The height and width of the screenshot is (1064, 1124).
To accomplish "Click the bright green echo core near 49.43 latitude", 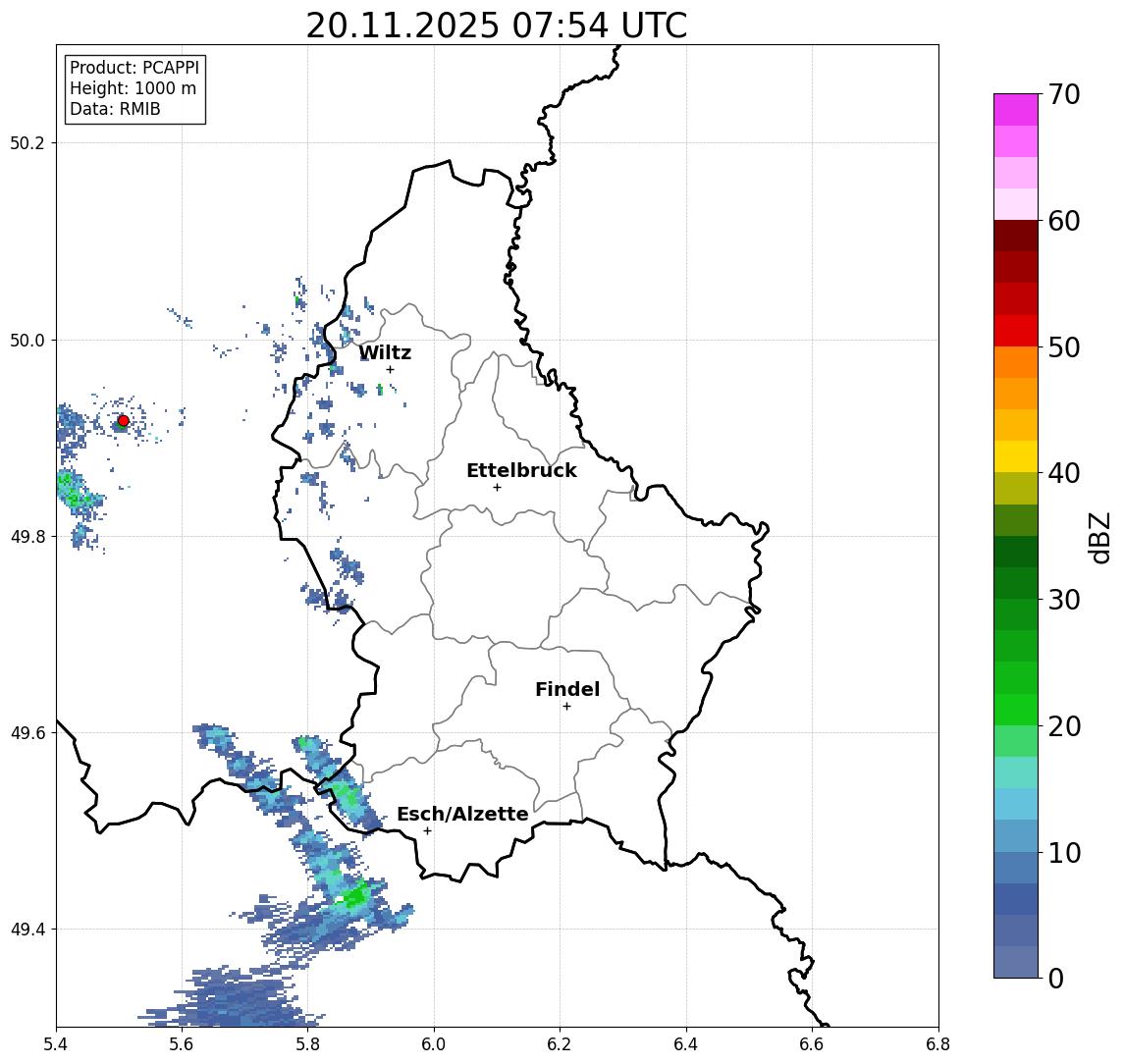I will coord(355,895).
